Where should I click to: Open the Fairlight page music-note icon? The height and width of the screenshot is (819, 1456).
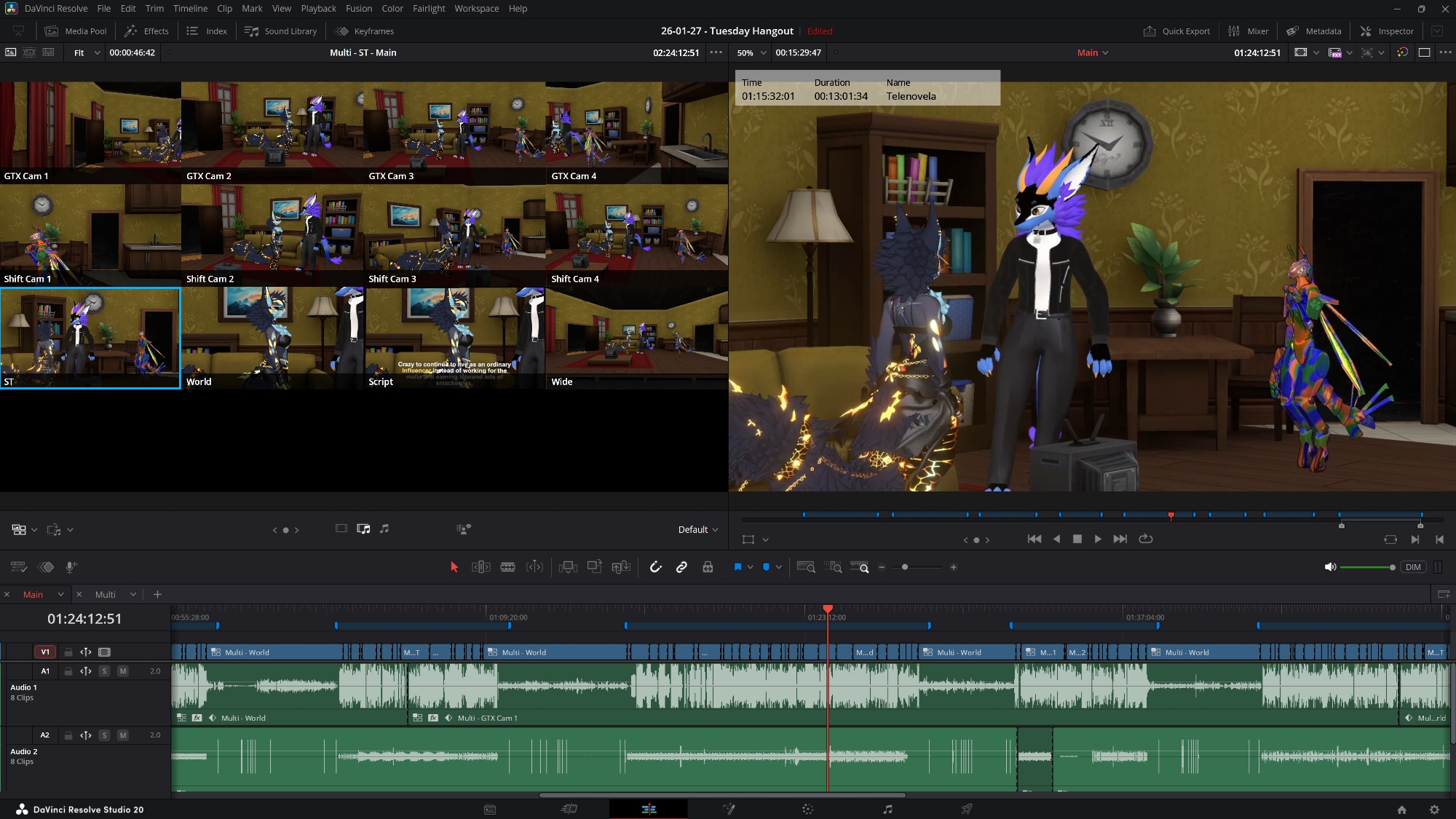point(887,809)
